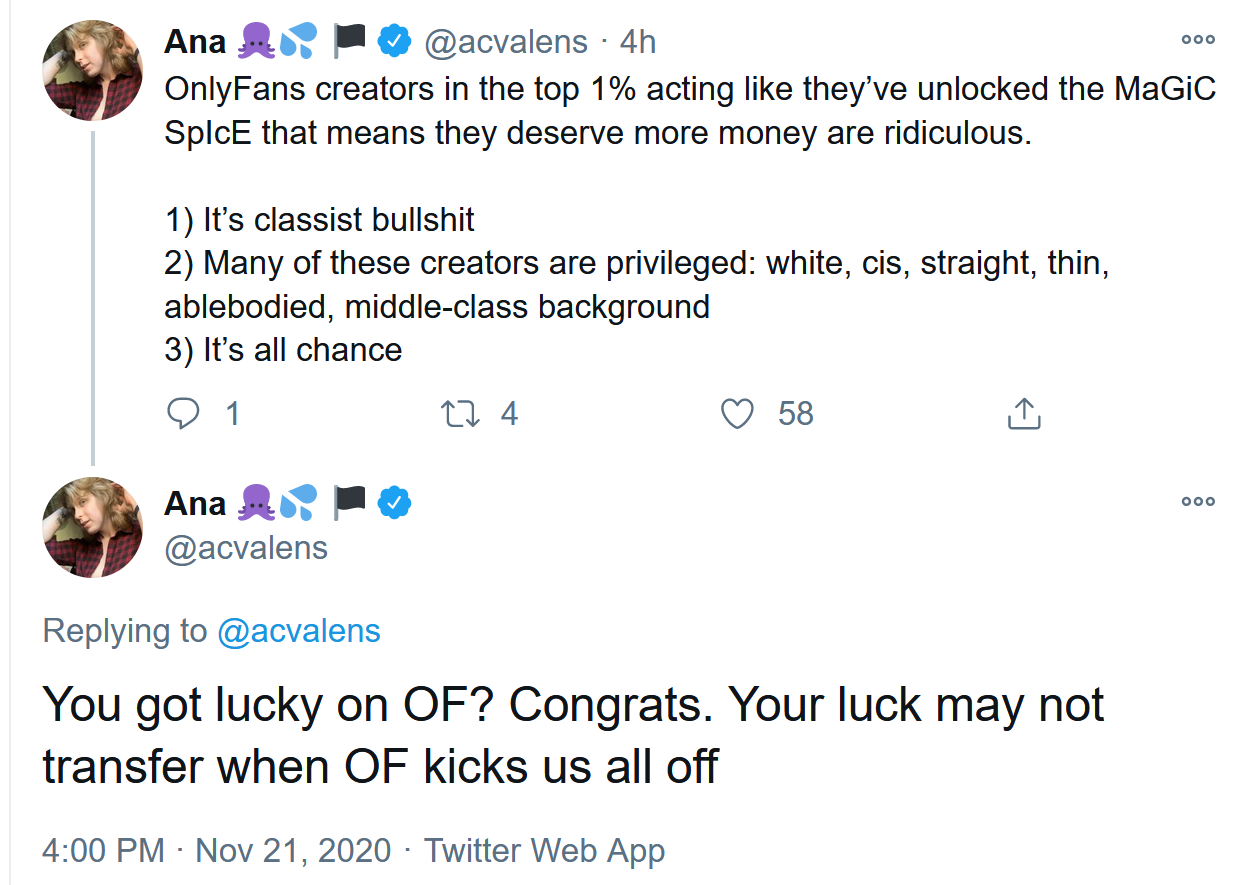The width and height of the screenshot is (1241, 885).
Task: Click the @acvalens handle next to 4h
Action: (506, 42)
